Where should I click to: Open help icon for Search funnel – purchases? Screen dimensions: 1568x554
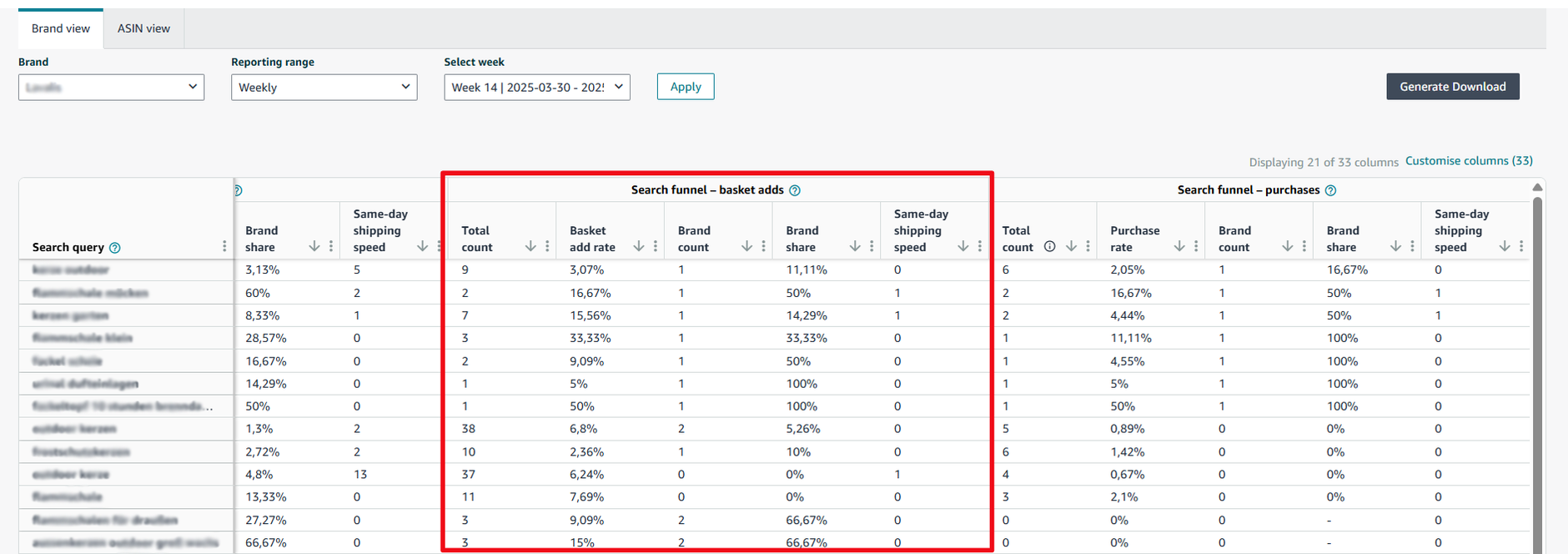pyautogui.click(x=1330, y=190)
